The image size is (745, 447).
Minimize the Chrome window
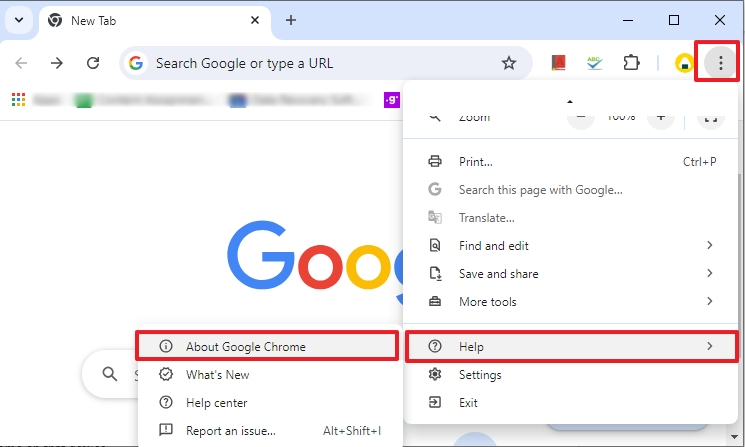tap(628, 20)
